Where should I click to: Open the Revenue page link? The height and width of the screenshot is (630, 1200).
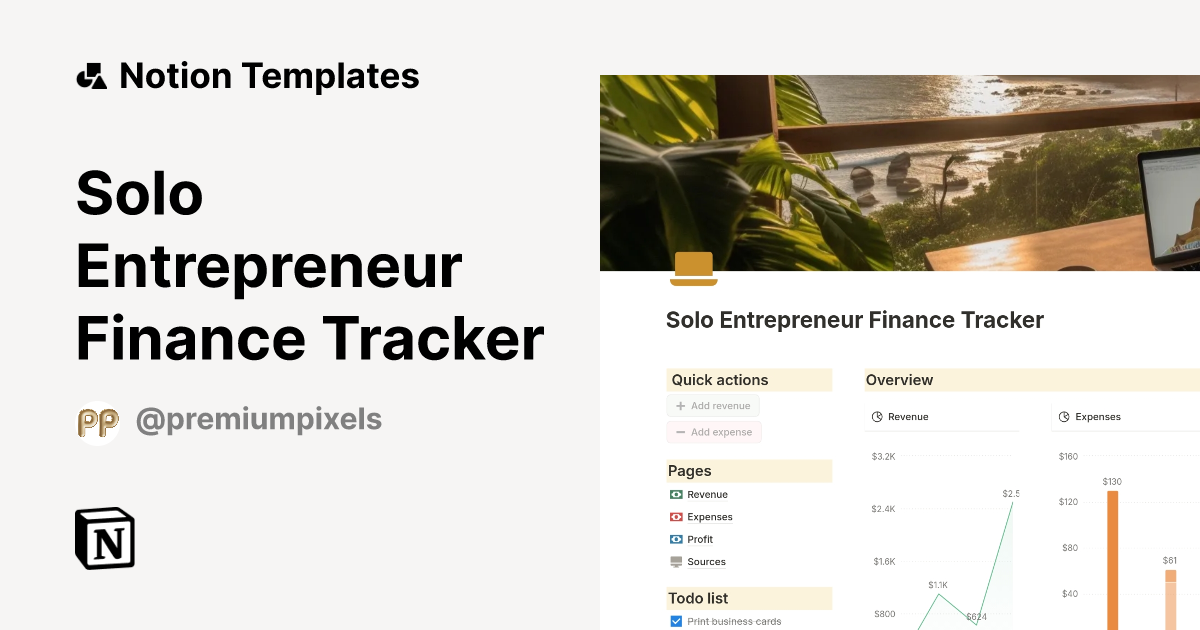[707, 494]
